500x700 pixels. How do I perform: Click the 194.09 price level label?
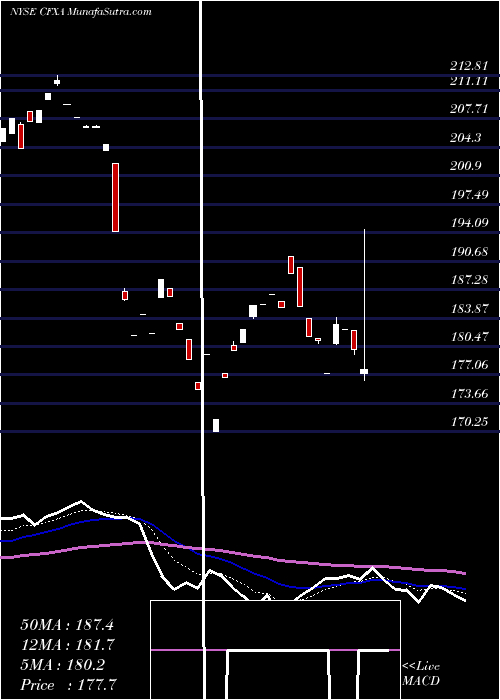coord(469,222)
